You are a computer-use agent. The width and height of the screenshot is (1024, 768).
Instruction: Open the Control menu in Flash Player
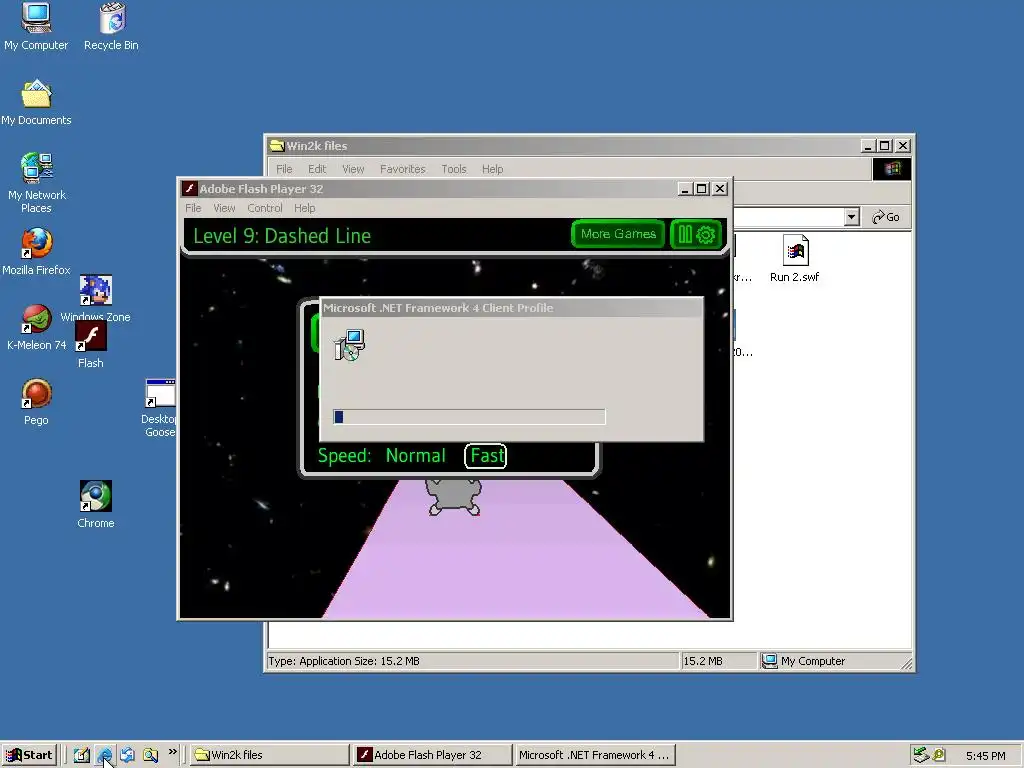tap(264, 208)
